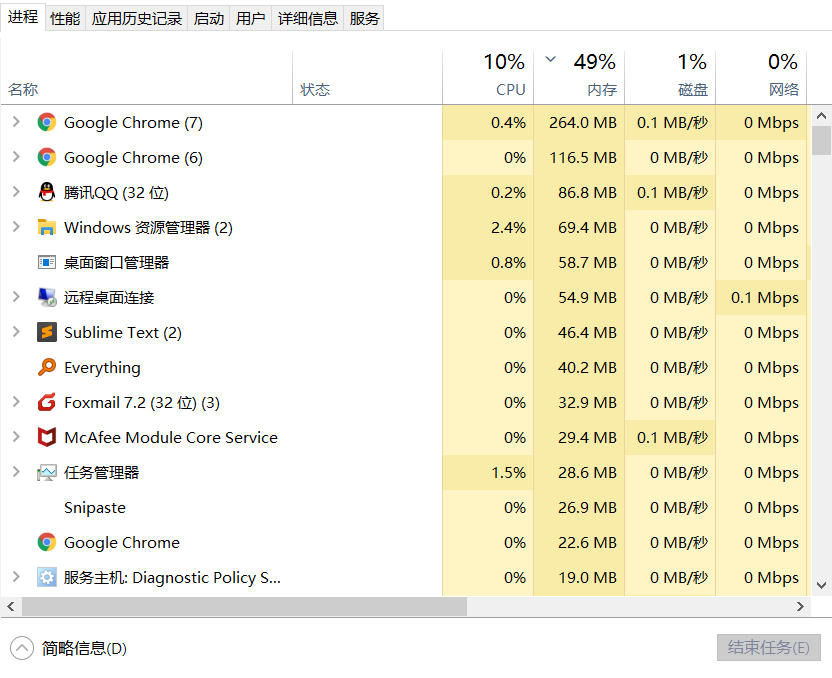Image resolution: width=832 pixels, height=678 pixels.
Task: Click the 0.4% CPU value
Action: (508, 123)
